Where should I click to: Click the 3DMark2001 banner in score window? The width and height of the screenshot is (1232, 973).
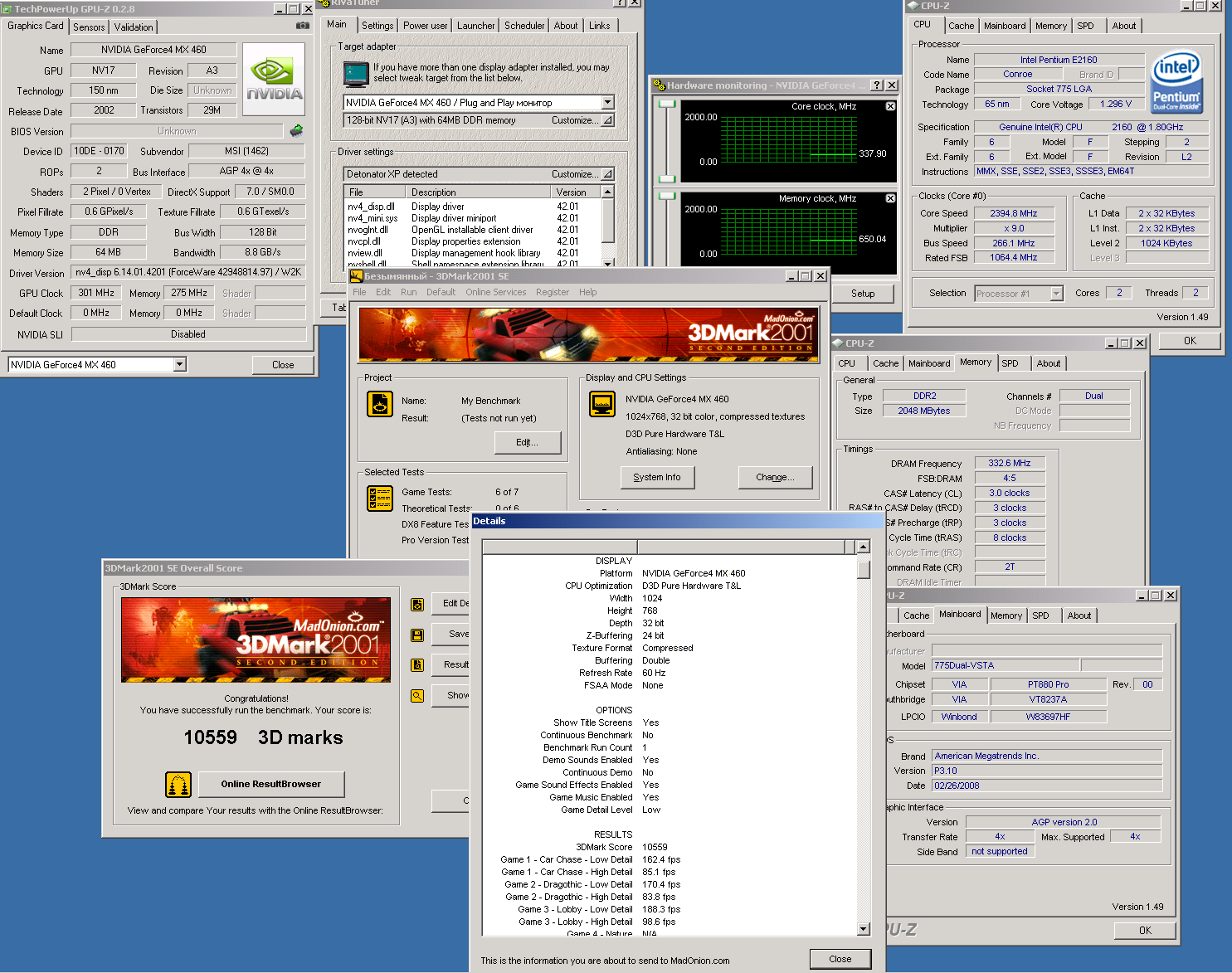coord(256,640)
